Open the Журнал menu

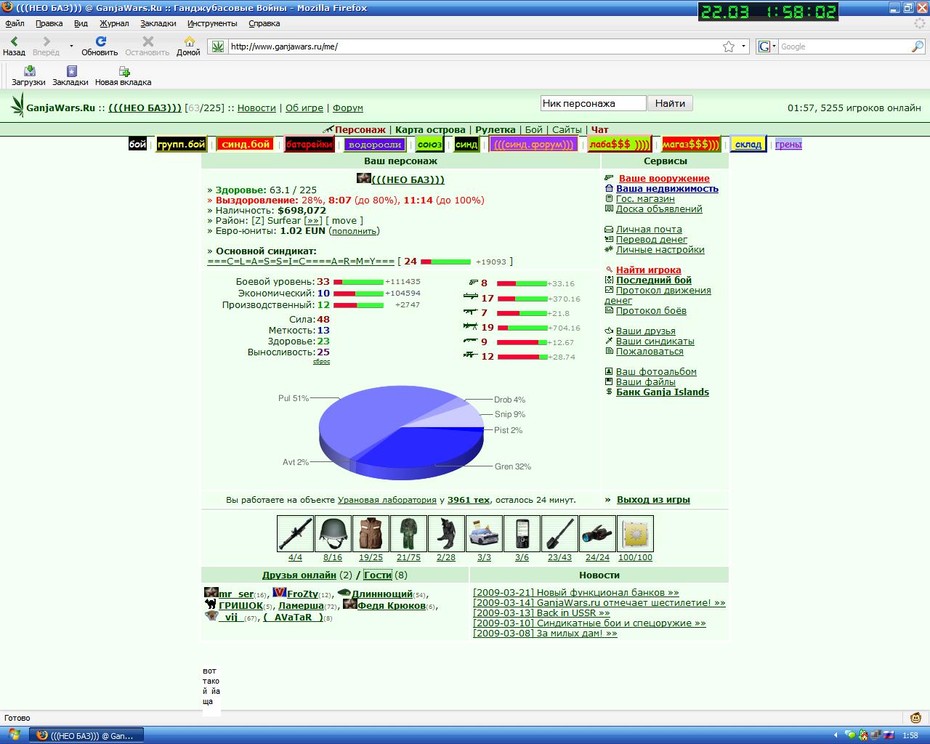114,24
